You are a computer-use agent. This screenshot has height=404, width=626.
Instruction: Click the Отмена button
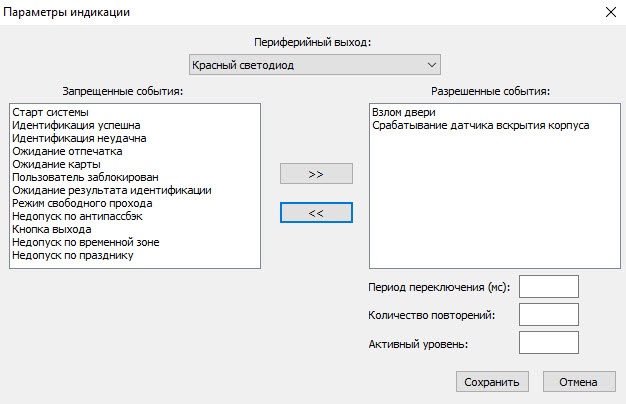[x=579, y=382]
